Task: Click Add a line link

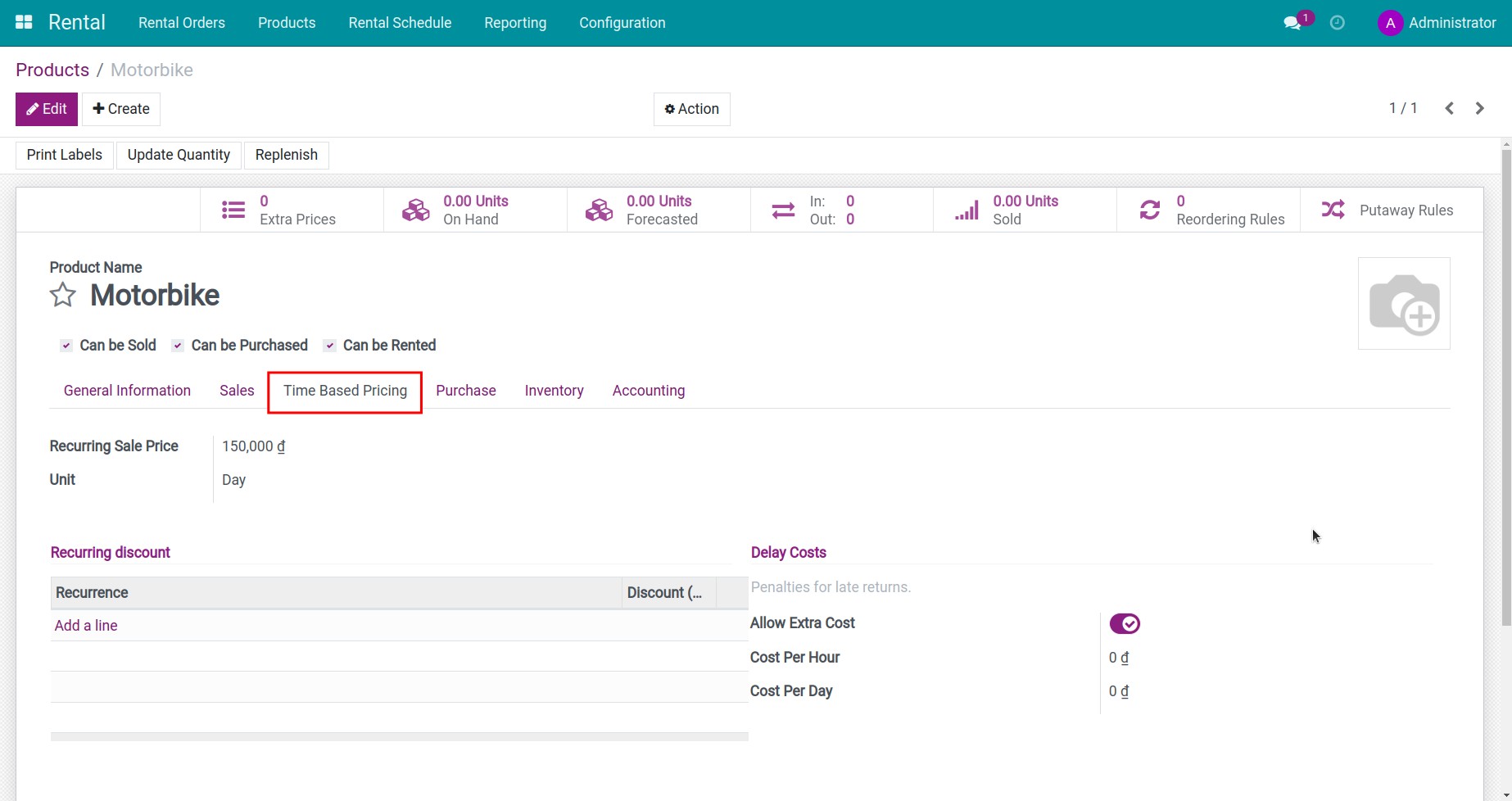Action: pyautogui.click(x=86, y=626)
